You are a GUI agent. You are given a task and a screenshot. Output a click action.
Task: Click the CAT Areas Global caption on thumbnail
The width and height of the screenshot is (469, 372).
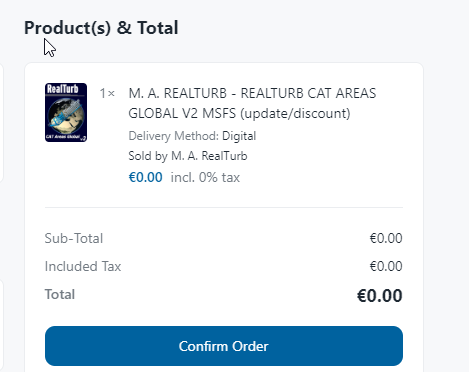63,136
